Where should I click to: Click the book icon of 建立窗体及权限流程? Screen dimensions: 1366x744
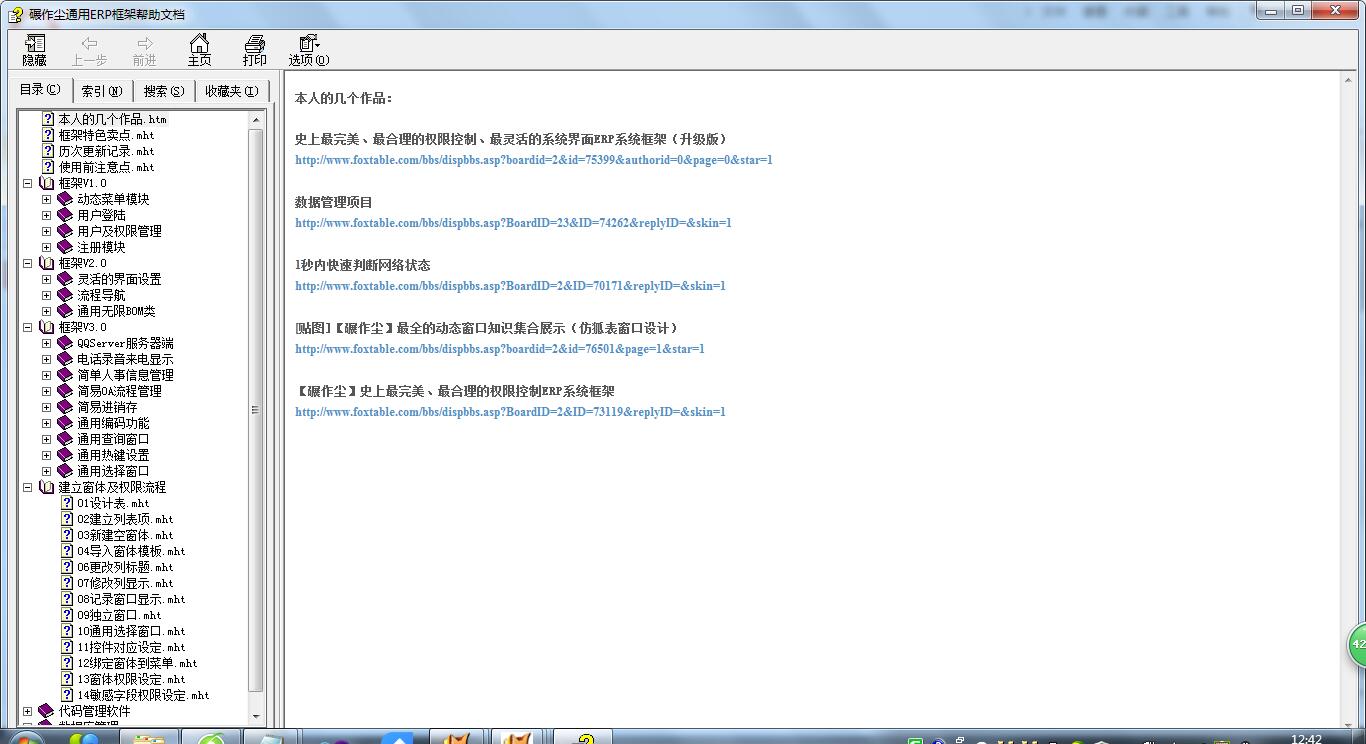tap(47, 487)
